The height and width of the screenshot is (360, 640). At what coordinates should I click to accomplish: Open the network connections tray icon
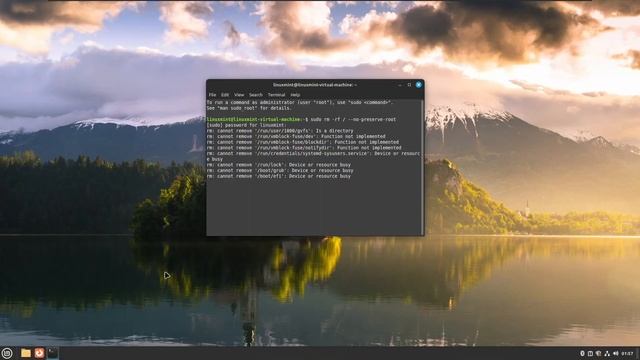click(607, 353)
